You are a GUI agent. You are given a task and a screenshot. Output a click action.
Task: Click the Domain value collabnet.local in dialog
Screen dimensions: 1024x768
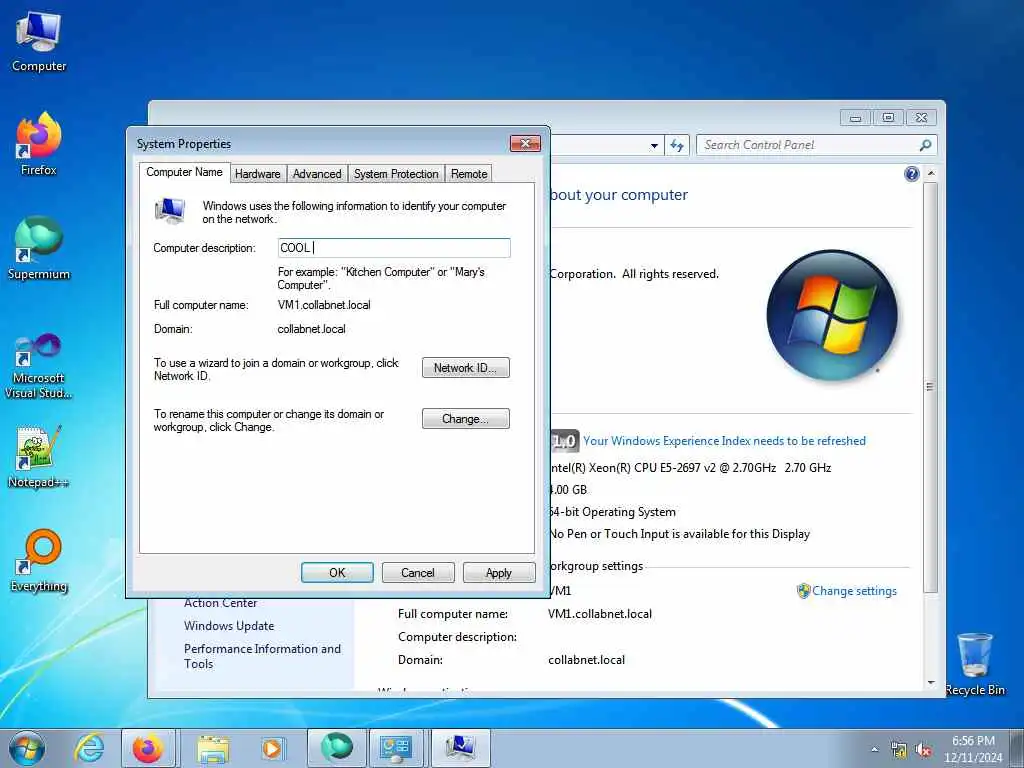312,329
